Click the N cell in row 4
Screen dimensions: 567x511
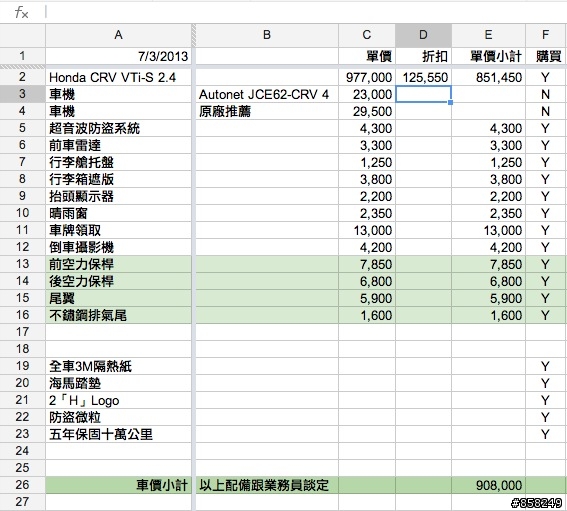point(546,111)
